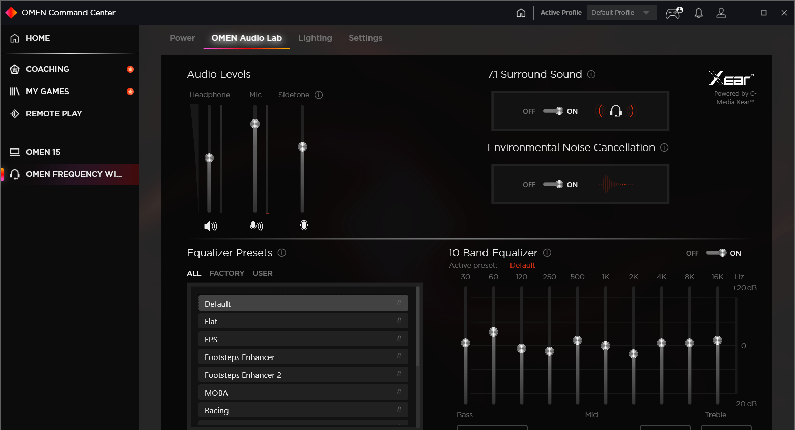
Task: Click the edit icon on FPS preset
Action: (x=399, y=338)
